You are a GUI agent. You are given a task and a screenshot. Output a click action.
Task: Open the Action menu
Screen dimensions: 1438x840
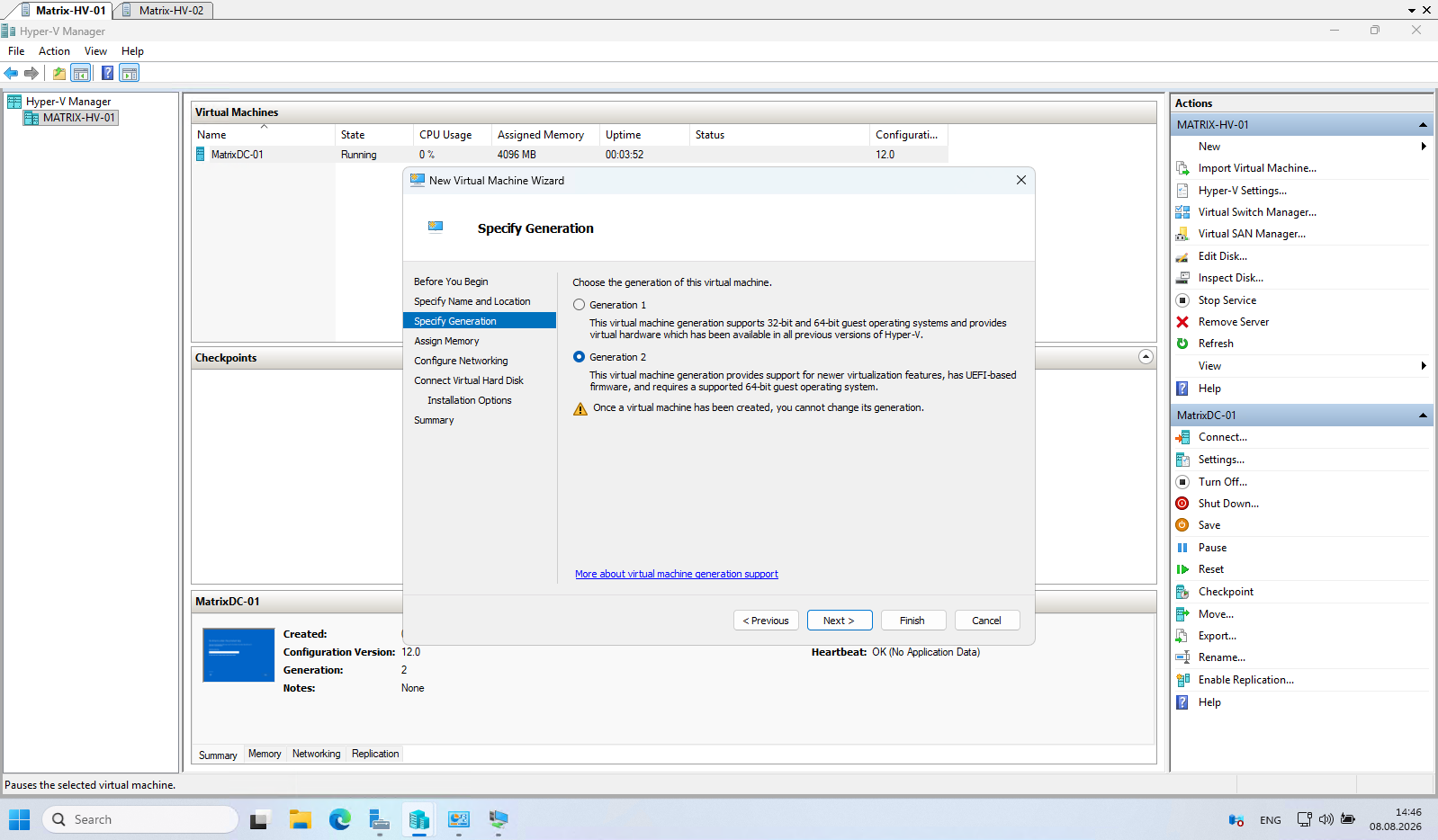click(54, 51)
